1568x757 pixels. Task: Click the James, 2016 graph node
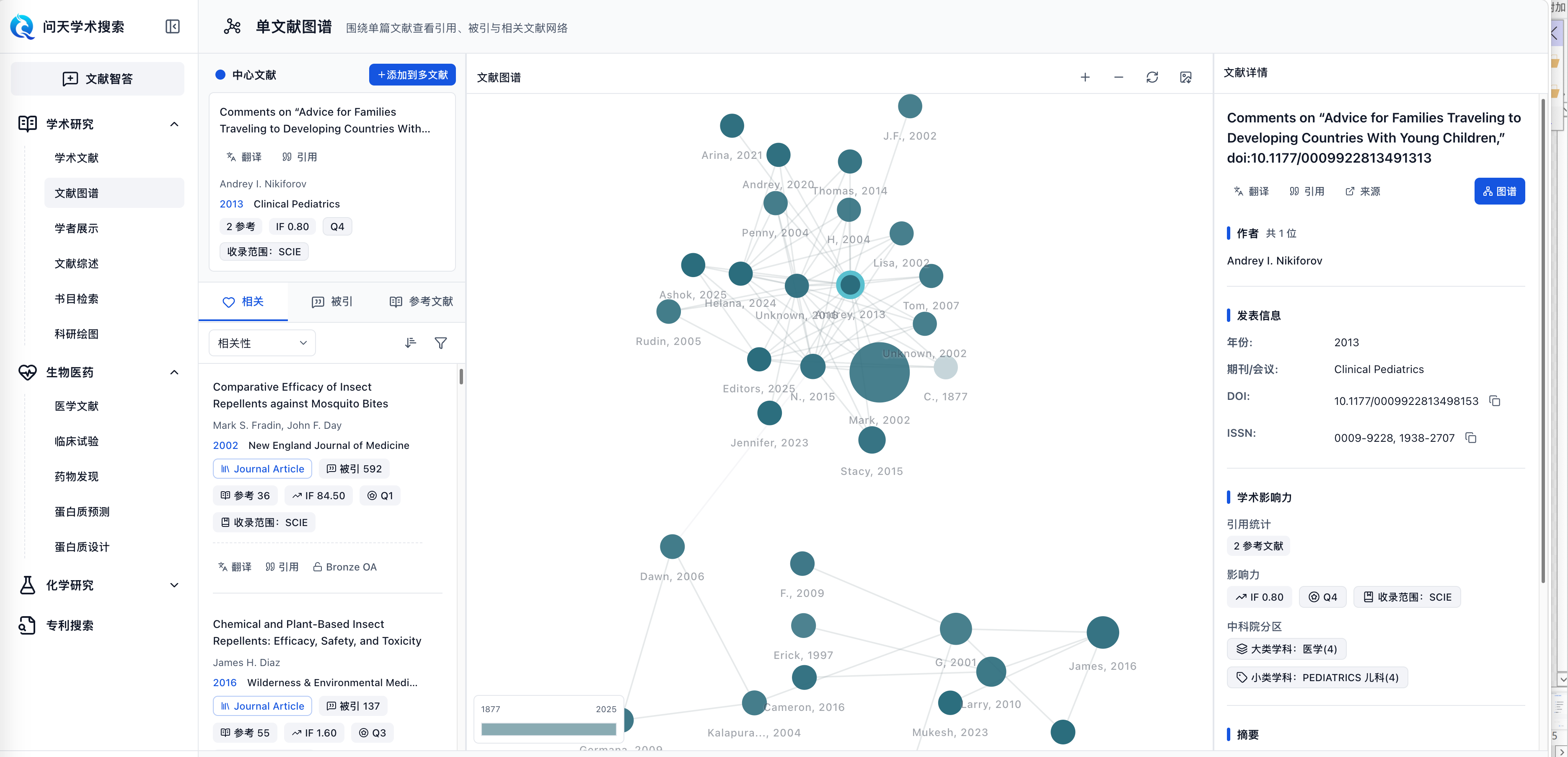1102,632
